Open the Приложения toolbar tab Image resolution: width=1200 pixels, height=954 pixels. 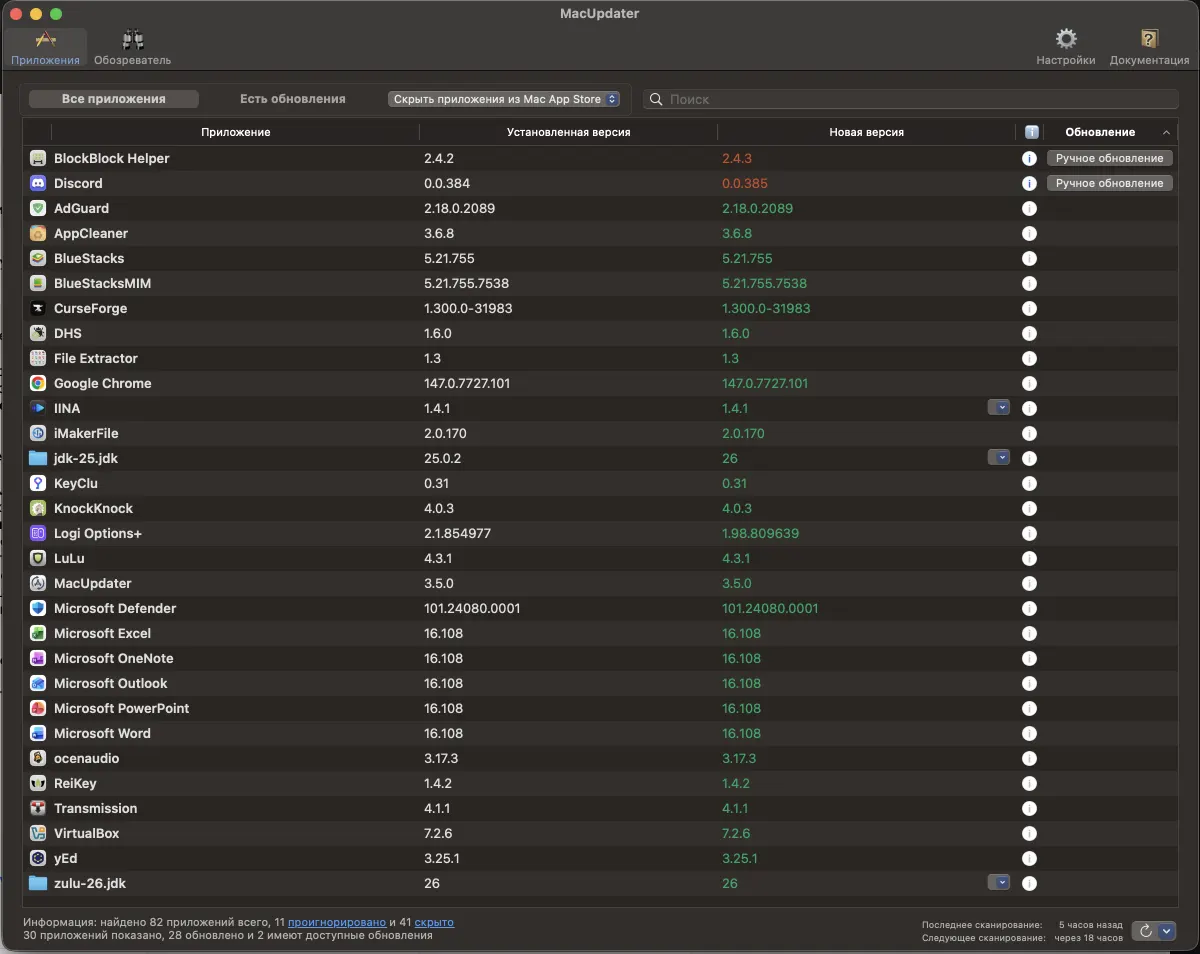[45, 48]
